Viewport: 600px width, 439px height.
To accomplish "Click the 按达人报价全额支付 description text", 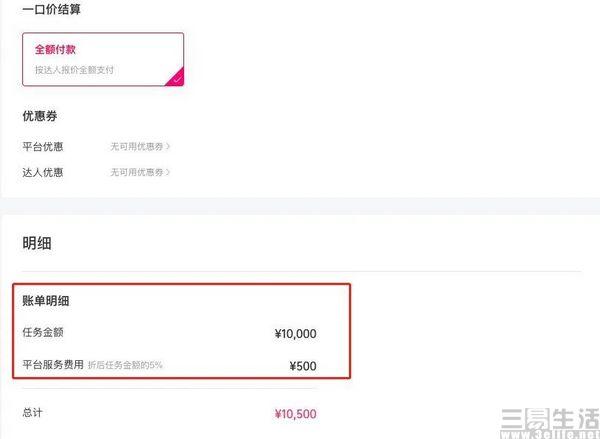I will point(75,71).
